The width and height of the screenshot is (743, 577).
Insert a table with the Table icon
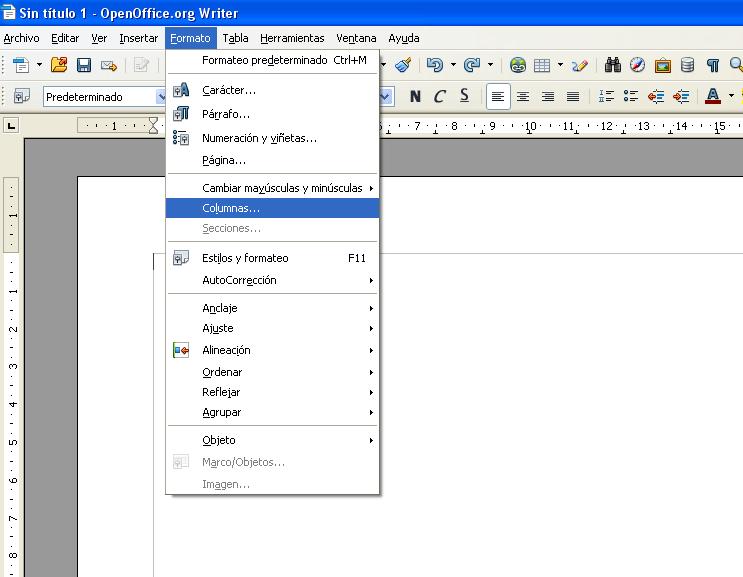[542, 65]
